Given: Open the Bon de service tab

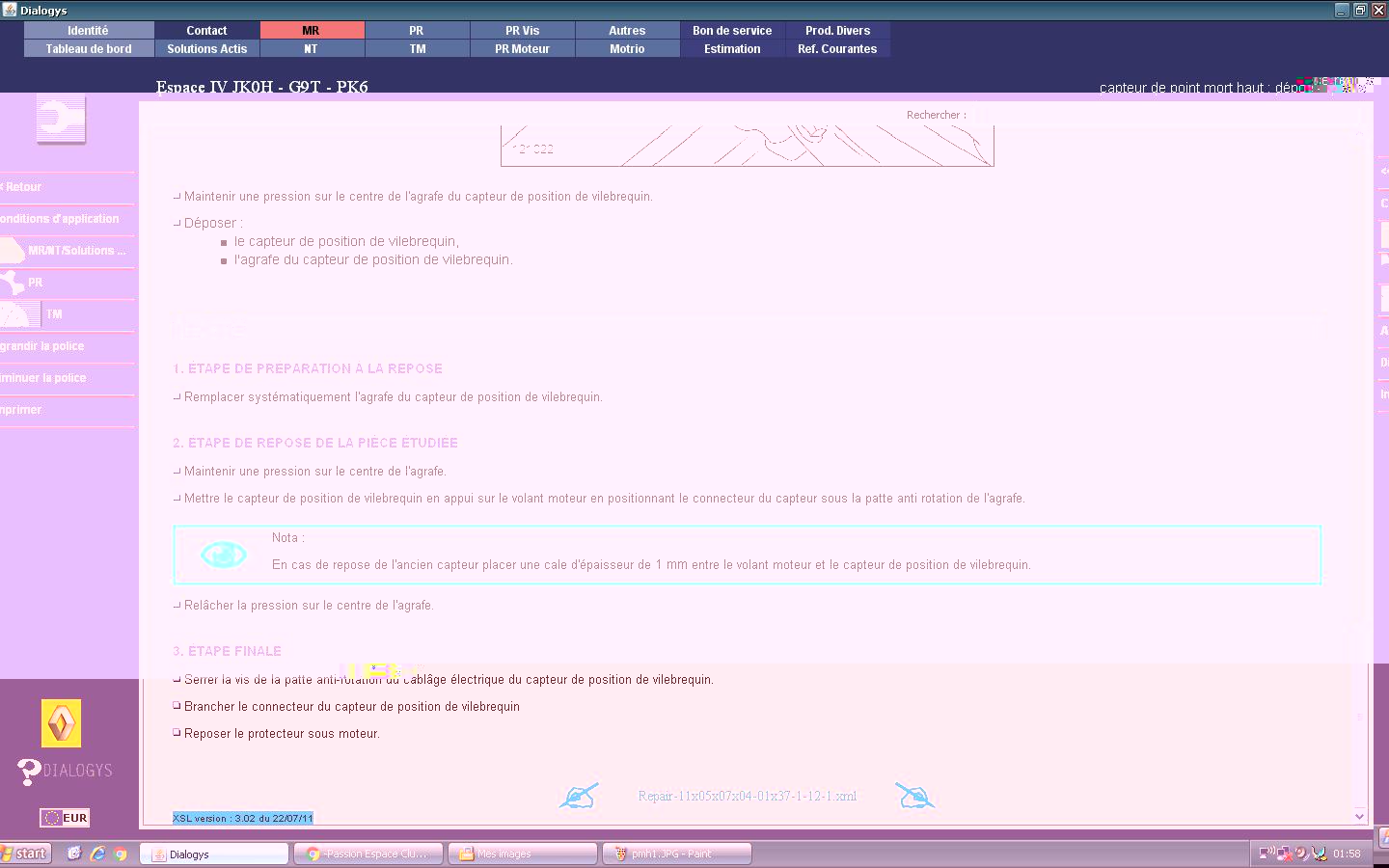Looking at the screenshot, I should point(732,31).
